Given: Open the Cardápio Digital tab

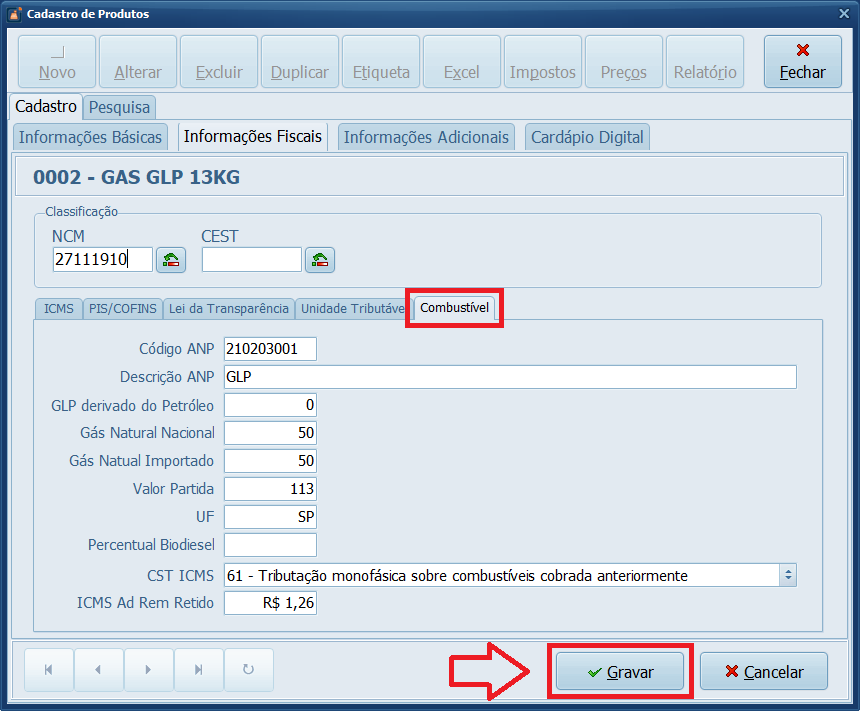Looking at the screenshot, I should [587, 137].
